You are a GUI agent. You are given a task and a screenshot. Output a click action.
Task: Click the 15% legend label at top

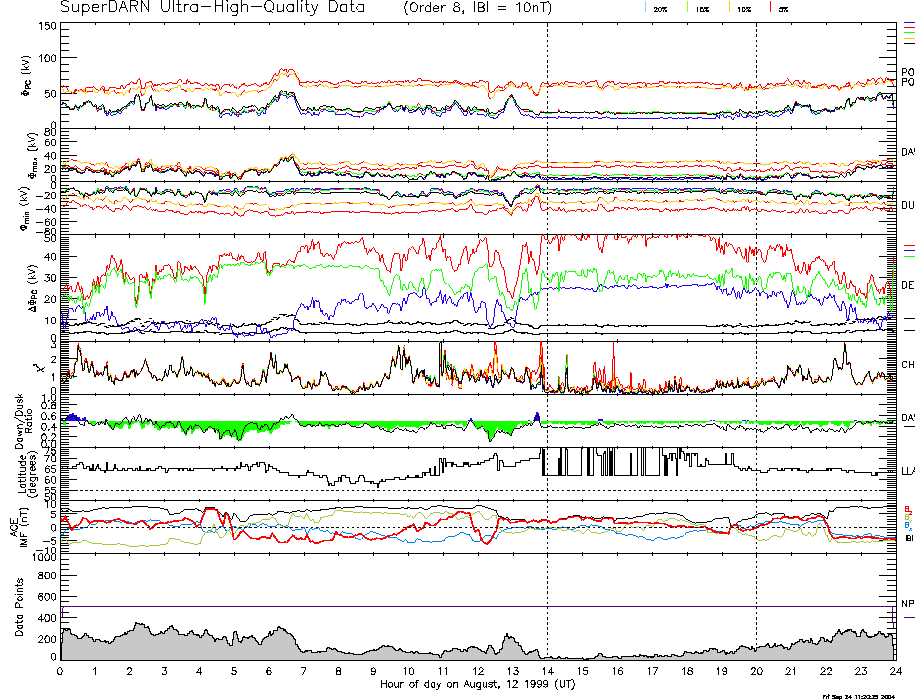click(x=702, y=8)
